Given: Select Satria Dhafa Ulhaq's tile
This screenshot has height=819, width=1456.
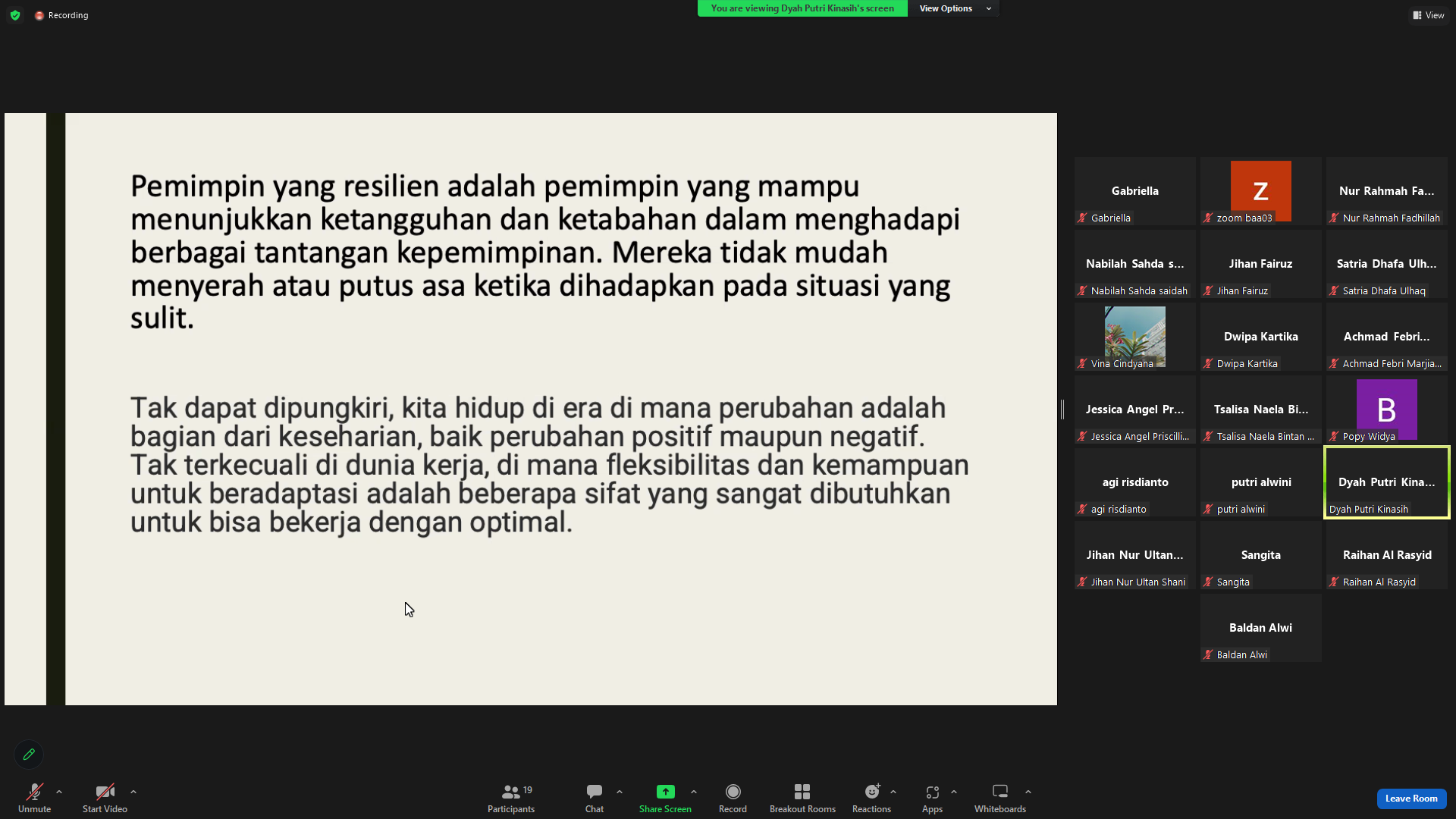Looking at the screenshot, I should coord(1387,264).
